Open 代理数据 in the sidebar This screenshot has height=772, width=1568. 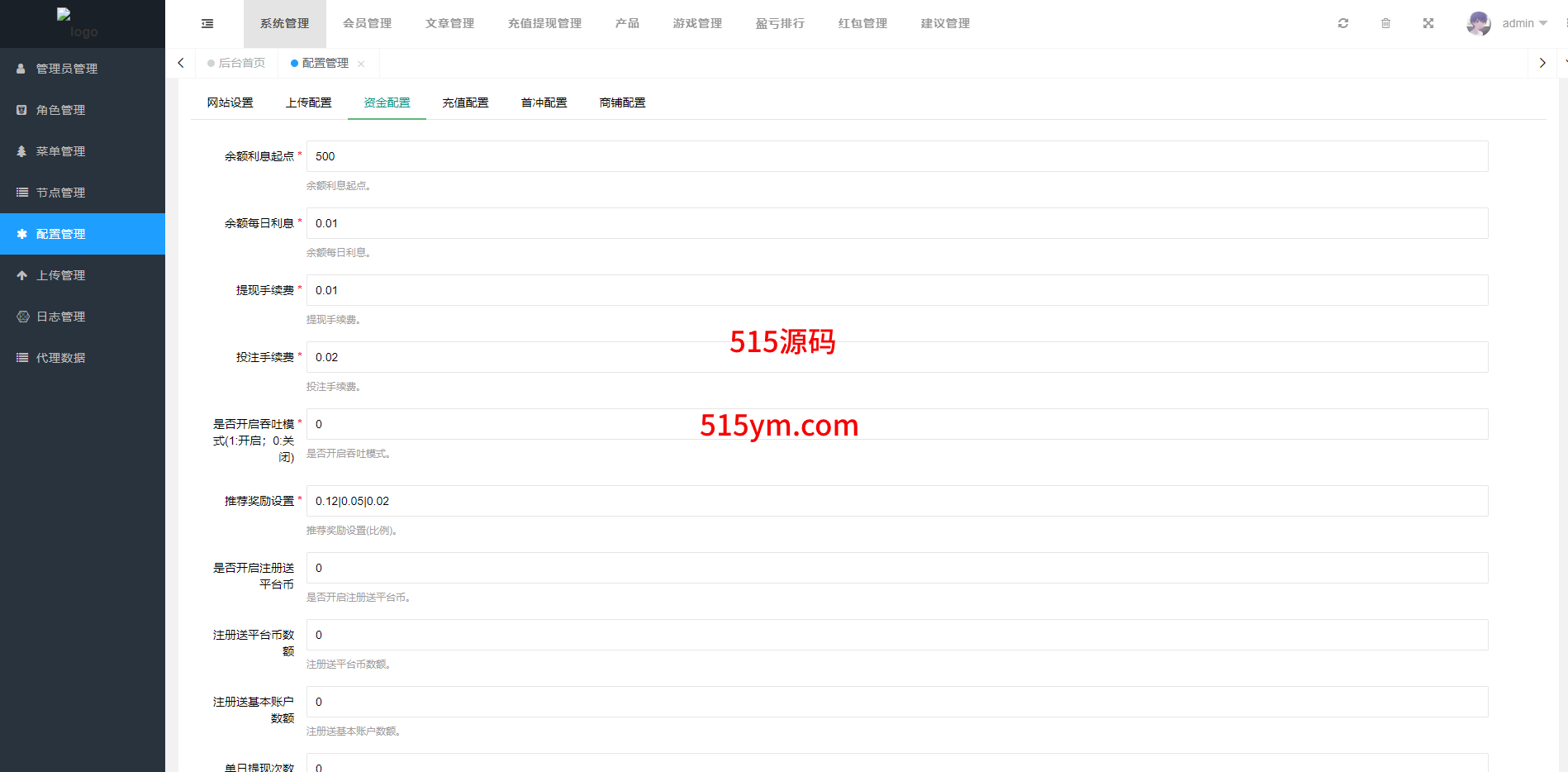60,358
